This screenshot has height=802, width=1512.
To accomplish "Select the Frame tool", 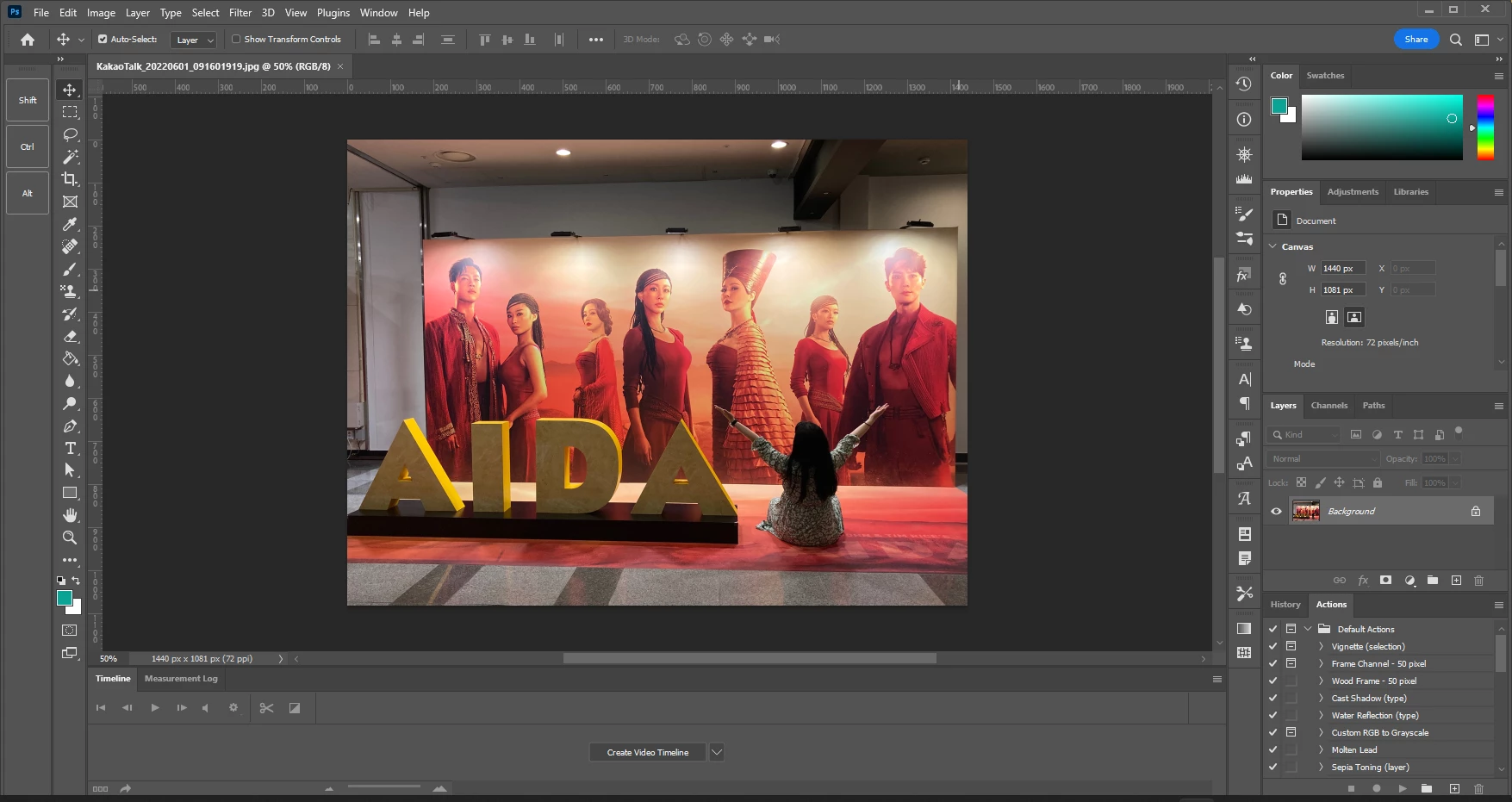I will click(x=70, y=202).
